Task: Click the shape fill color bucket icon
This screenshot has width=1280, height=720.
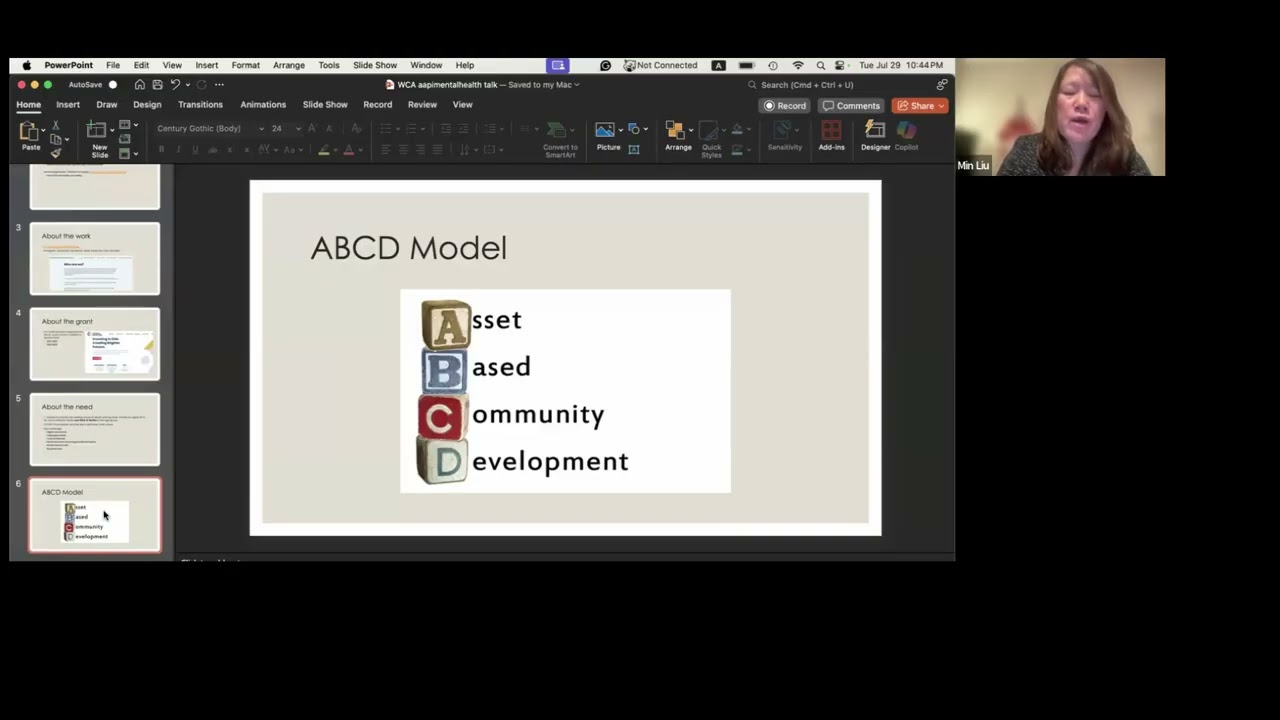Action: tap(737, 129)
